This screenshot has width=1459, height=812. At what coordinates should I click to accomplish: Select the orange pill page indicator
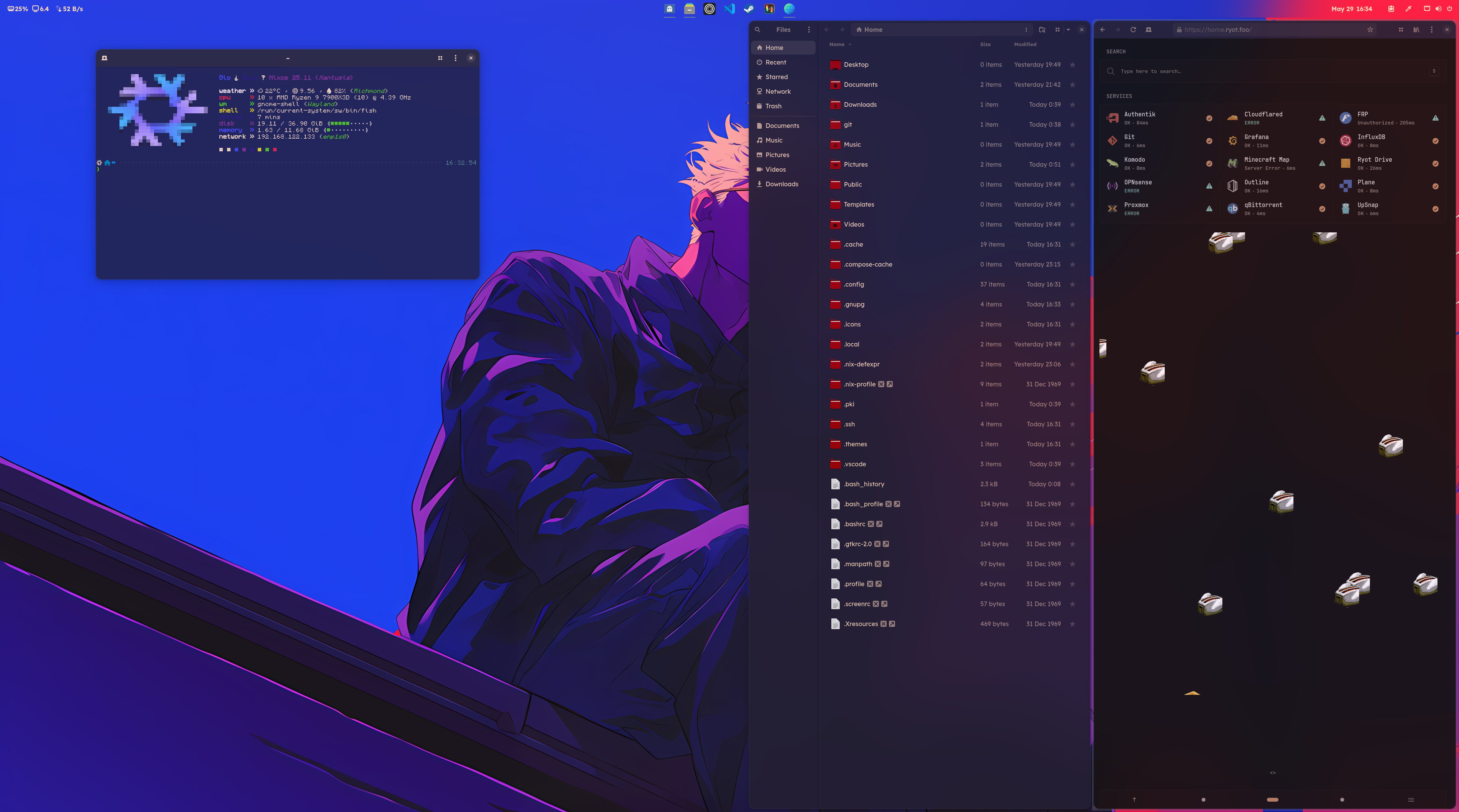click(1273, 800)
